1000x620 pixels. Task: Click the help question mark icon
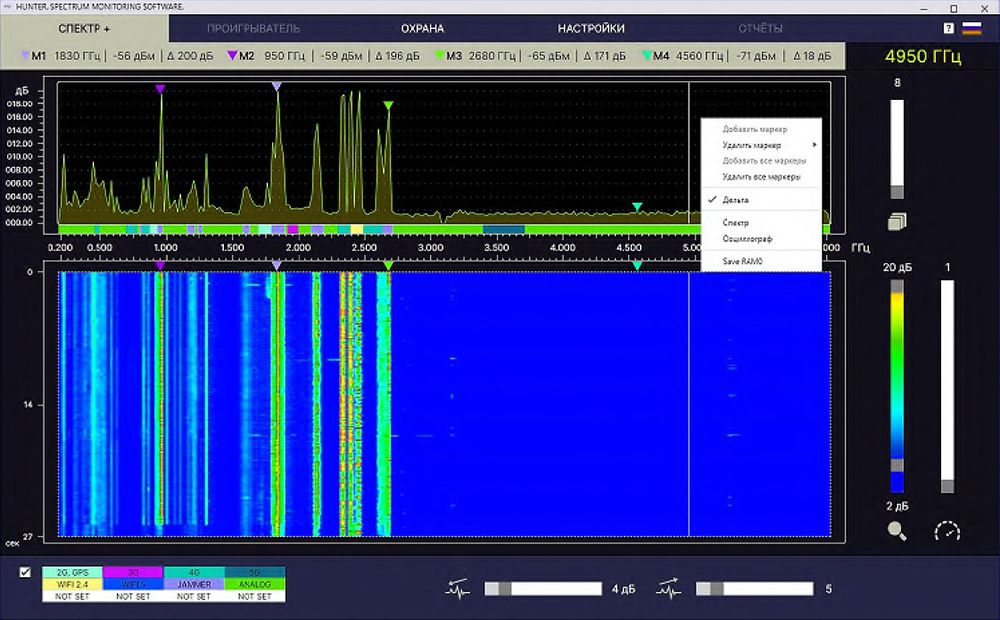tap(948, 28)
